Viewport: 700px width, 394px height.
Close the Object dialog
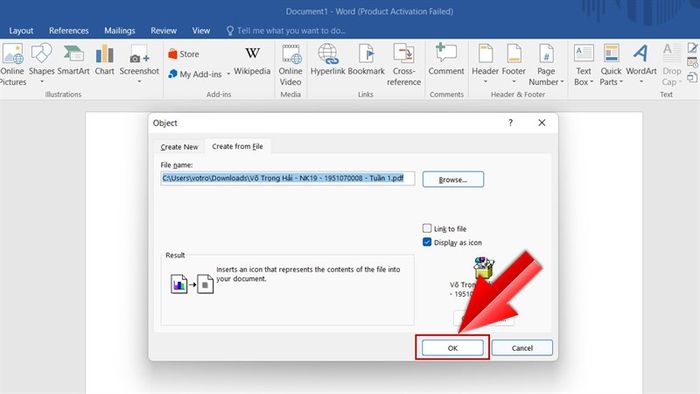click(x=542, y=123)
